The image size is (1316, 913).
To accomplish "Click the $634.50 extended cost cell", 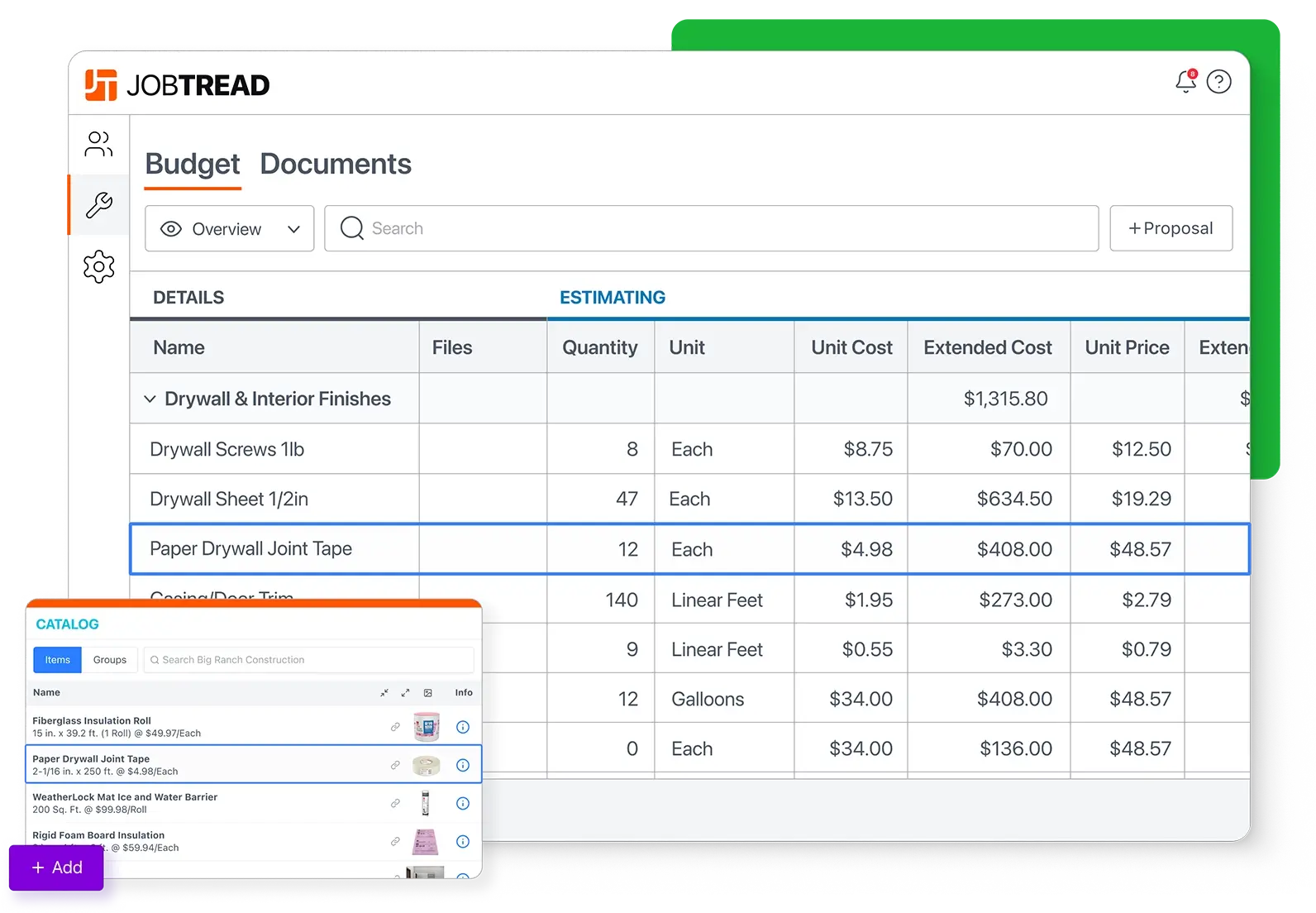I will click(1014, 499).
